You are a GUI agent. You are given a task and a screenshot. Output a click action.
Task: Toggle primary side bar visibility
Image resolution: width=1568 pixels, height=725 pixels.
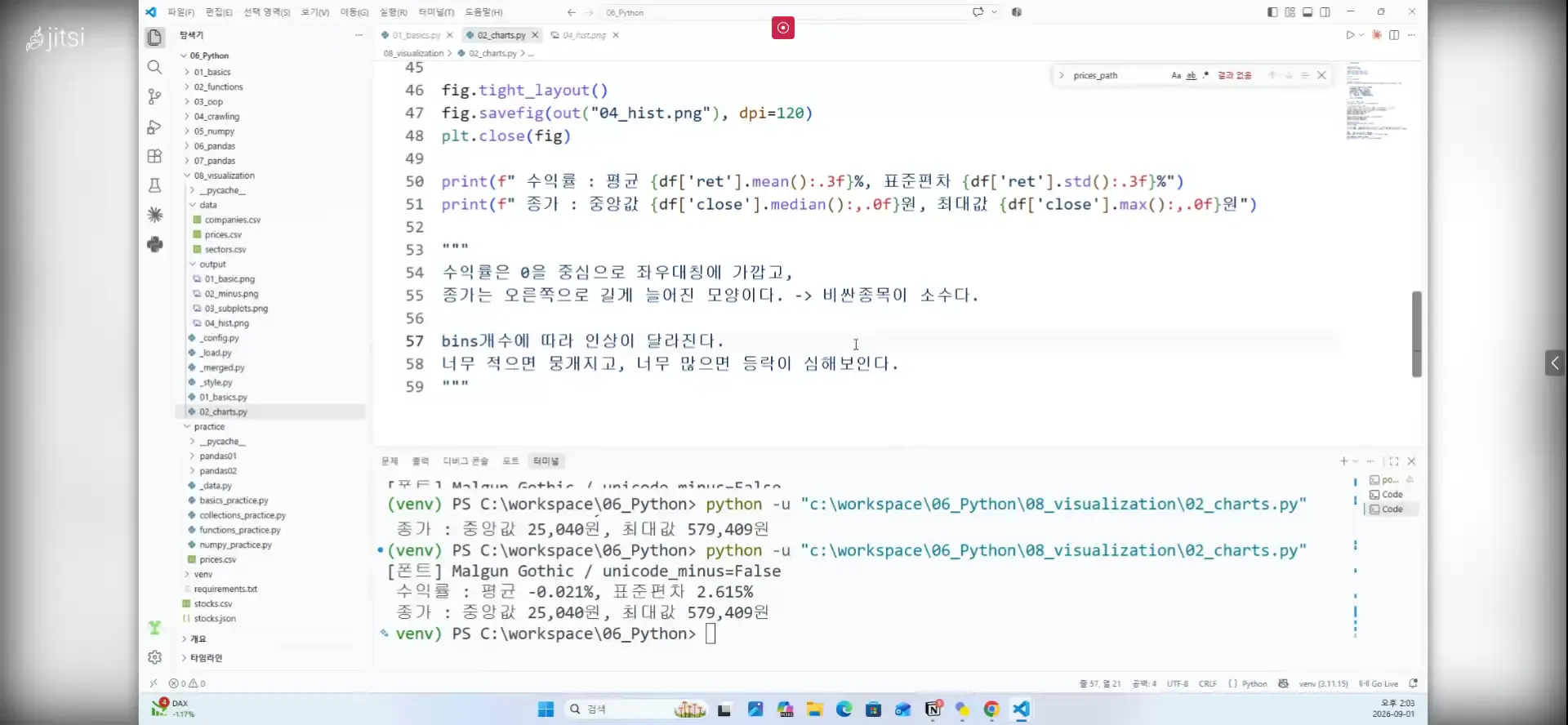pos(1272,12)
